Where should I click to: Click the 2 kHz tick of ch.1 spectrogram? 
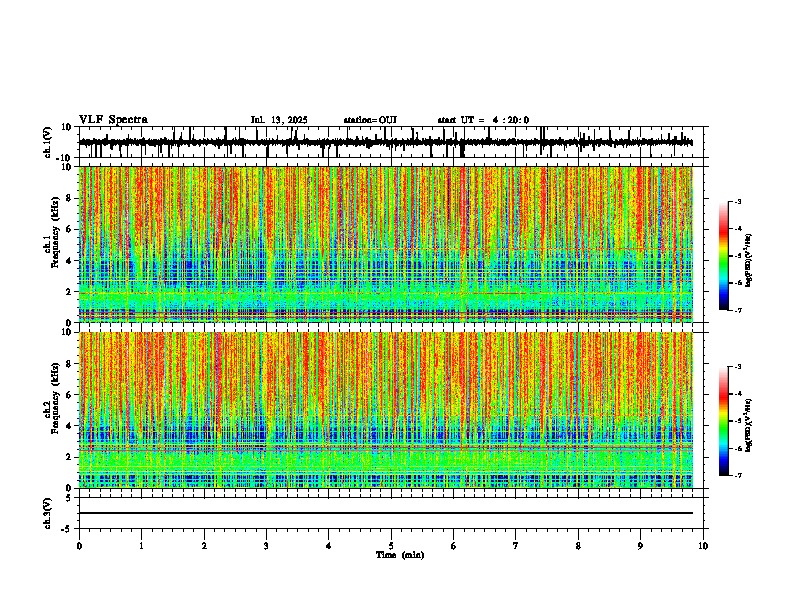click(x=70, y=292)
